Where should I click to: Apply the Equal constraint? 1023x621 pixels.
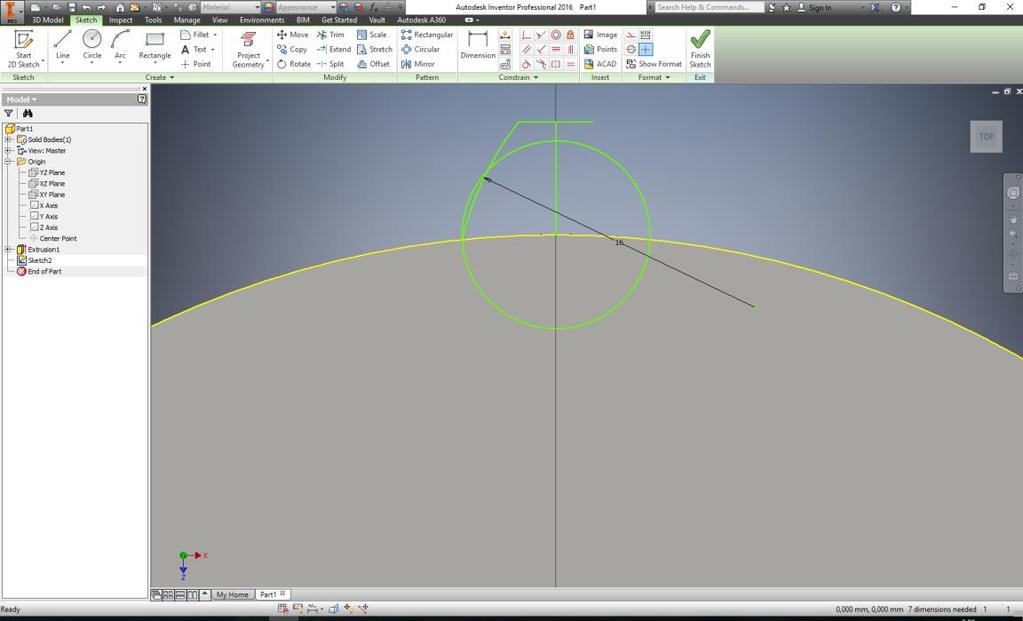click(x=570, y=64)
